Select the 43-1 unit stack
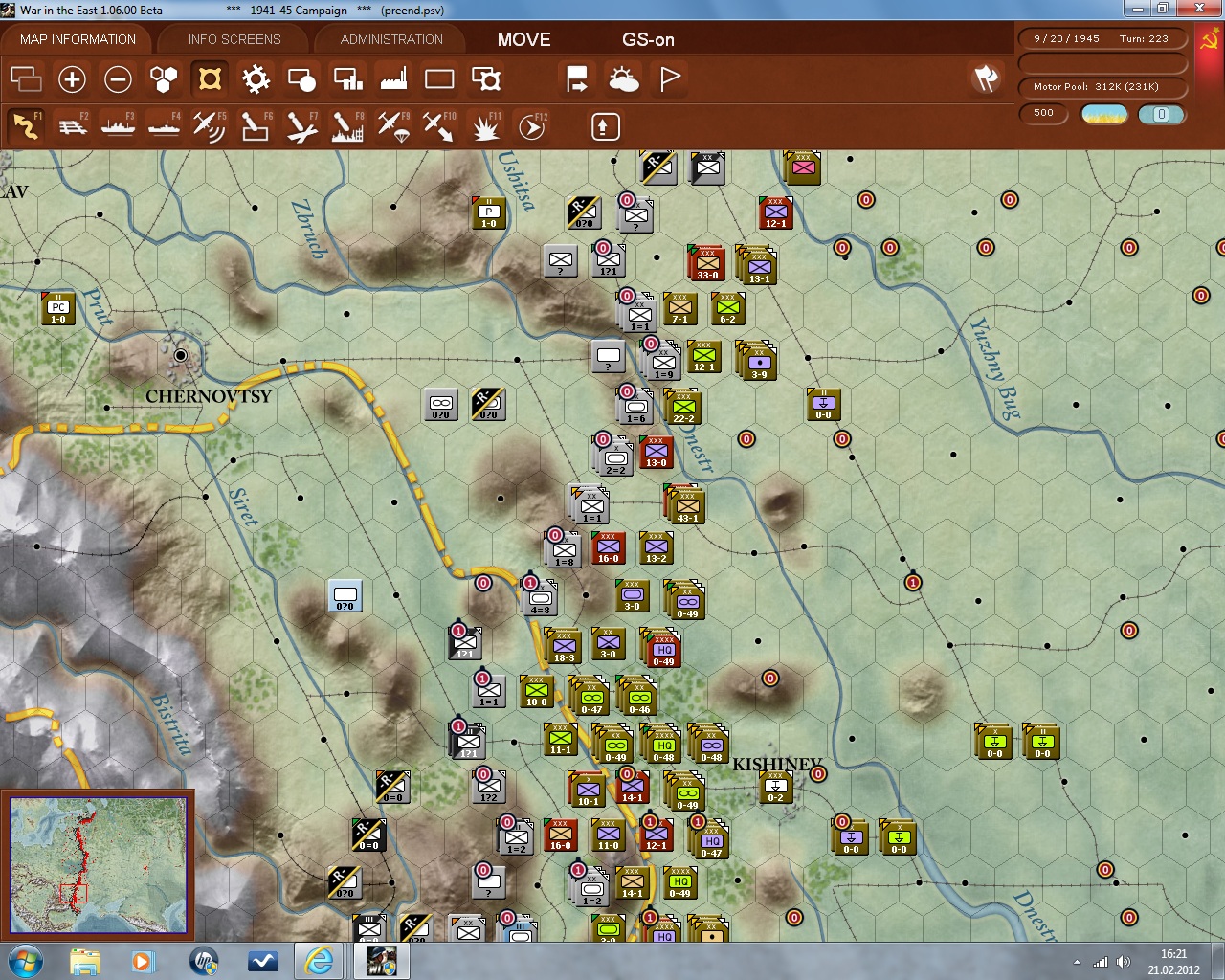The image size is (1225, 980). [x=684, y=504]
